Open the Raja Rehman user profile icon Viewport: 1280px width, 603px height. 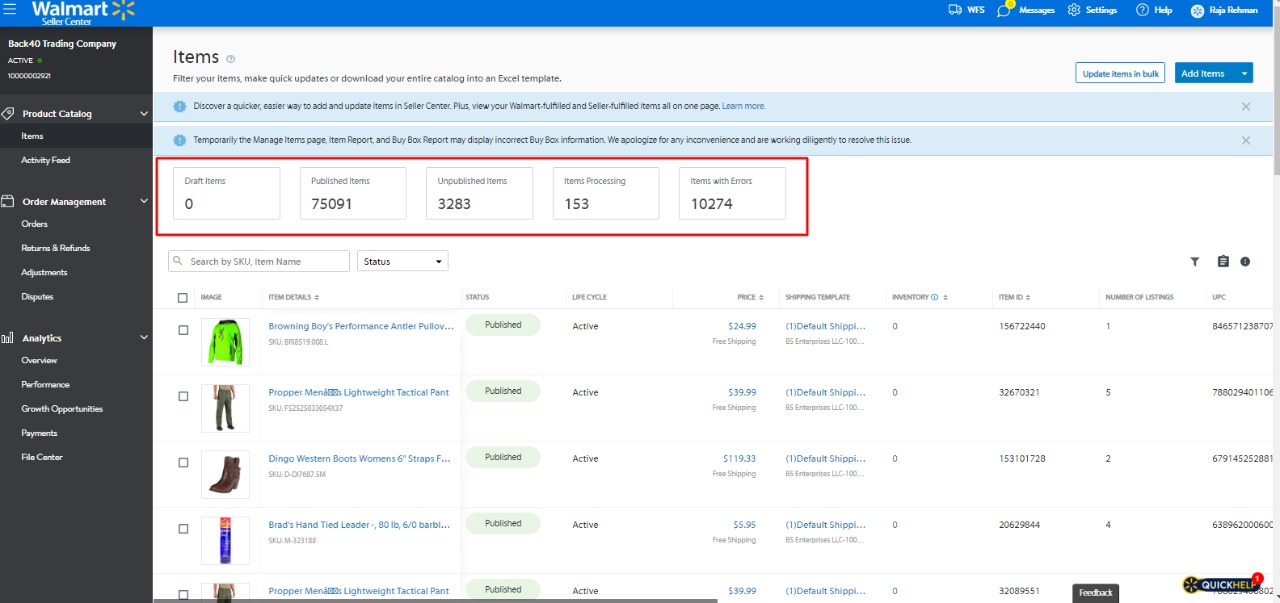click(1197, 10)
